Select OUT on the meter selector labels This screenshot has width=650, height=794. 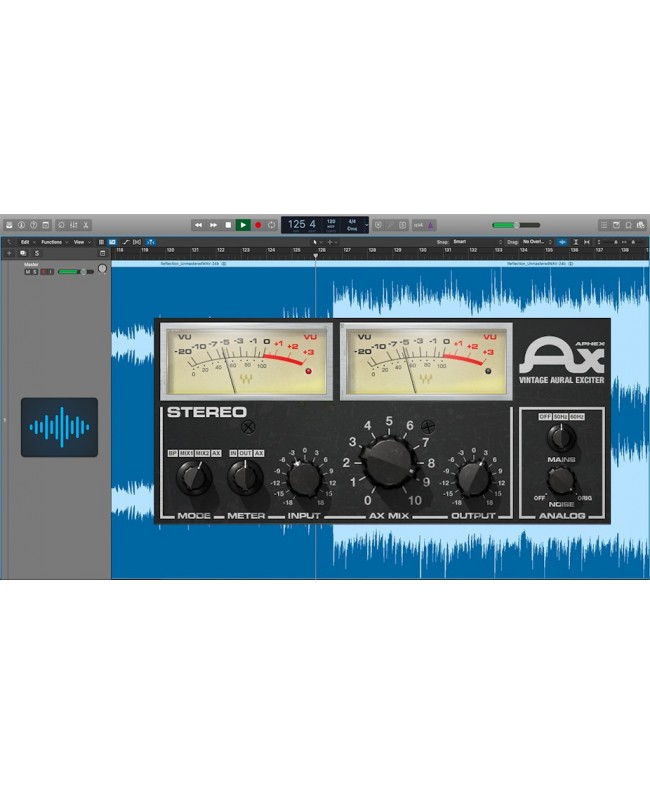tap(245, 453)
